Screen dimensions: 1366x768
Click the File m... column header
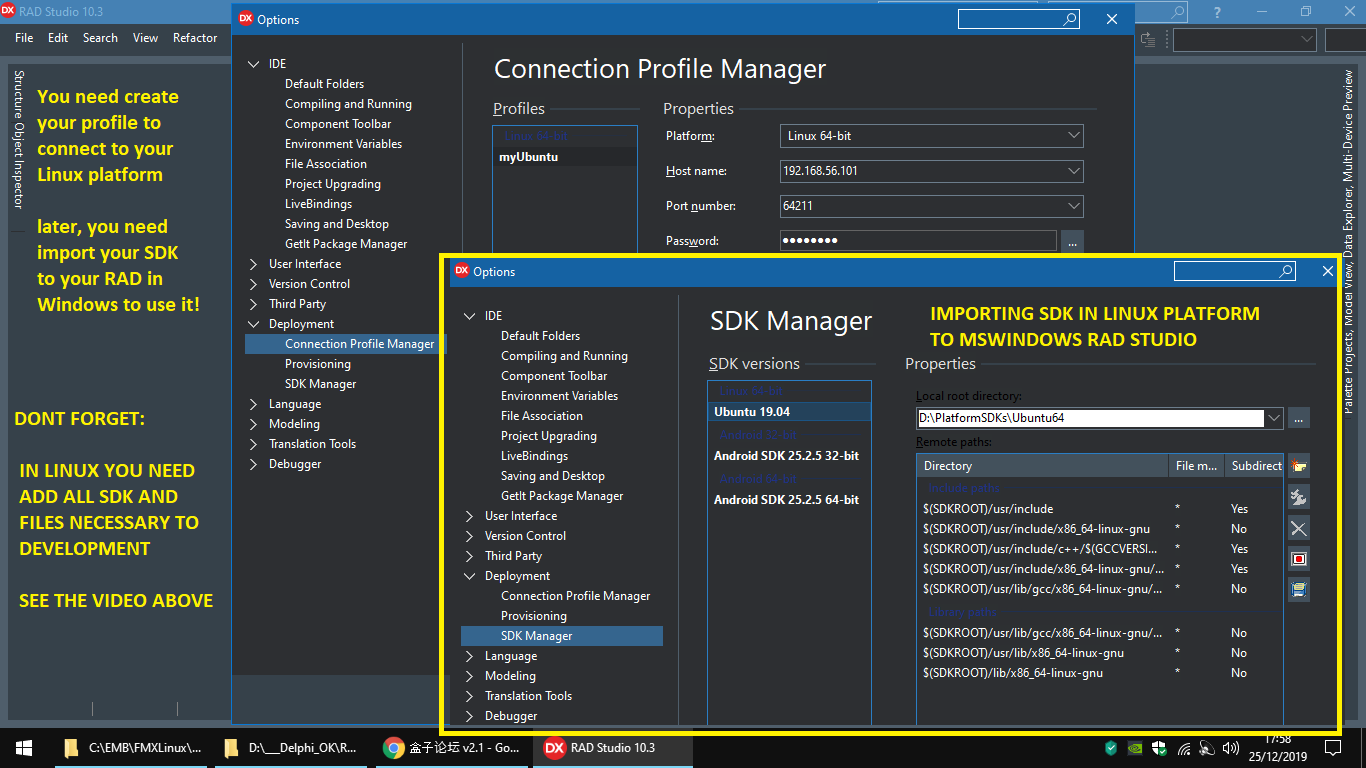tap(1197, 466)
